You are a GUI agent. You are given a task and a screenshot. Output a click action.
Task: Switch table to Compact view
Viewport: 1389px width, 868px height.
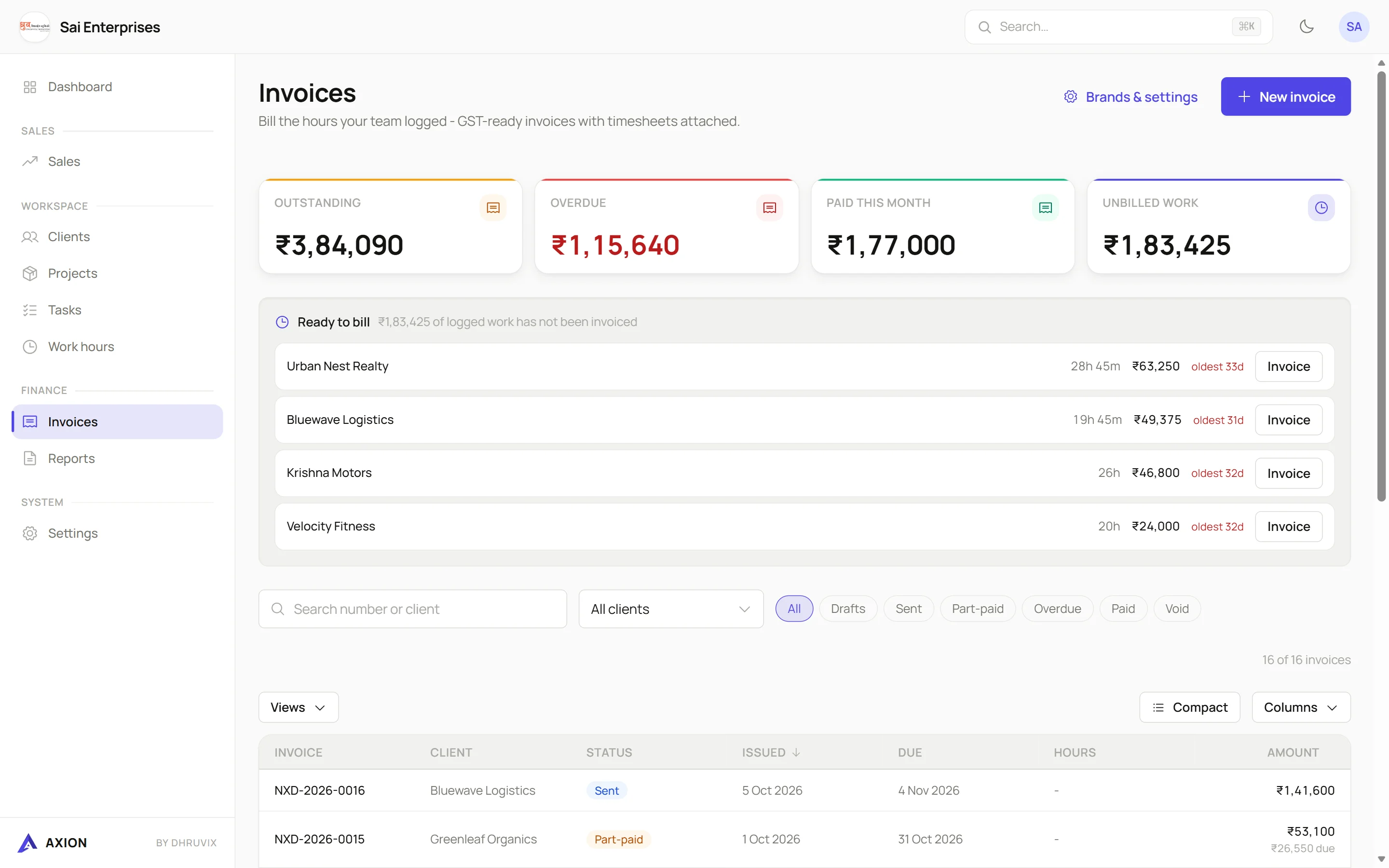1190,707
